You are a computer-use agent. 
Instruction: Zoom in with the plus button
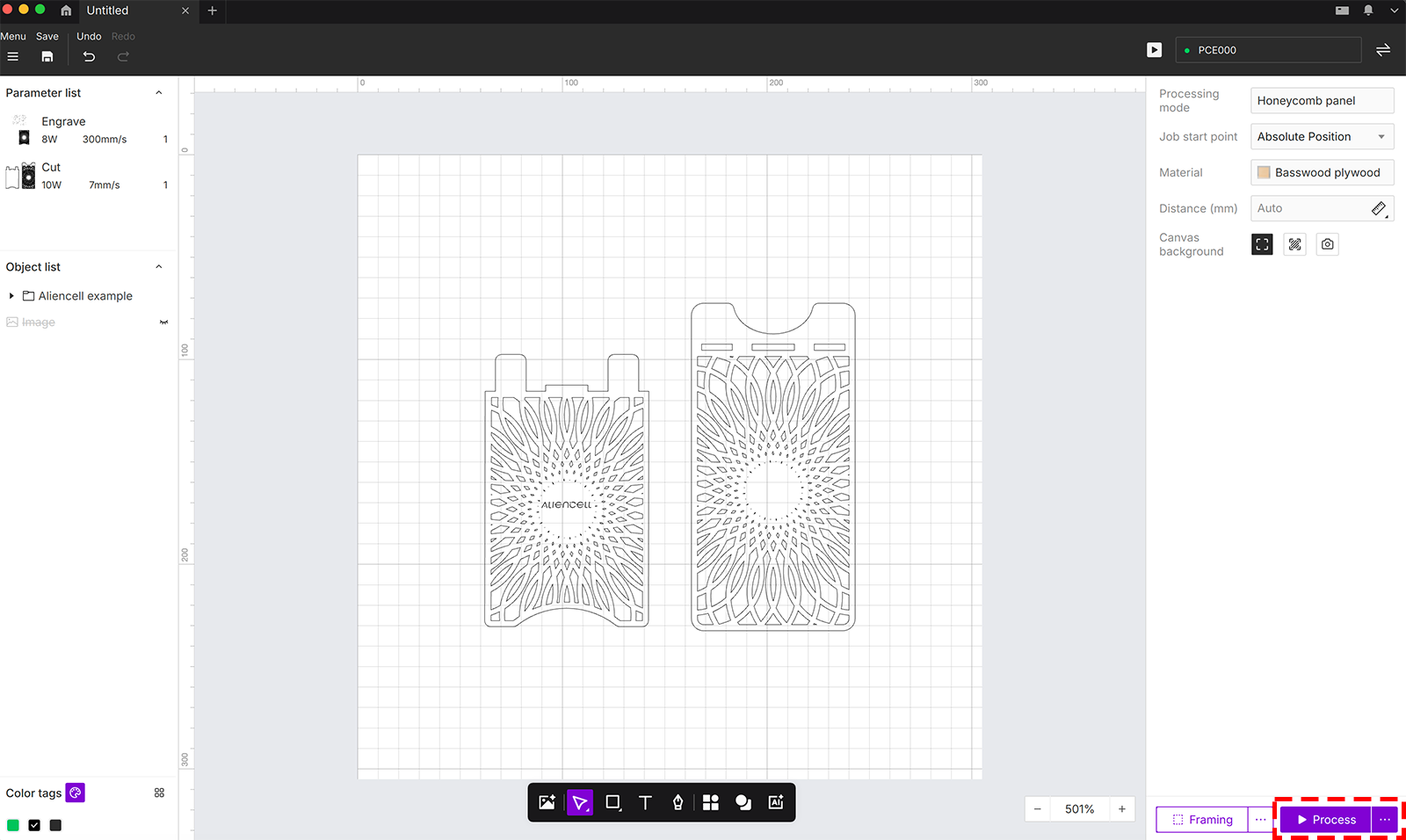[1122, 809]
